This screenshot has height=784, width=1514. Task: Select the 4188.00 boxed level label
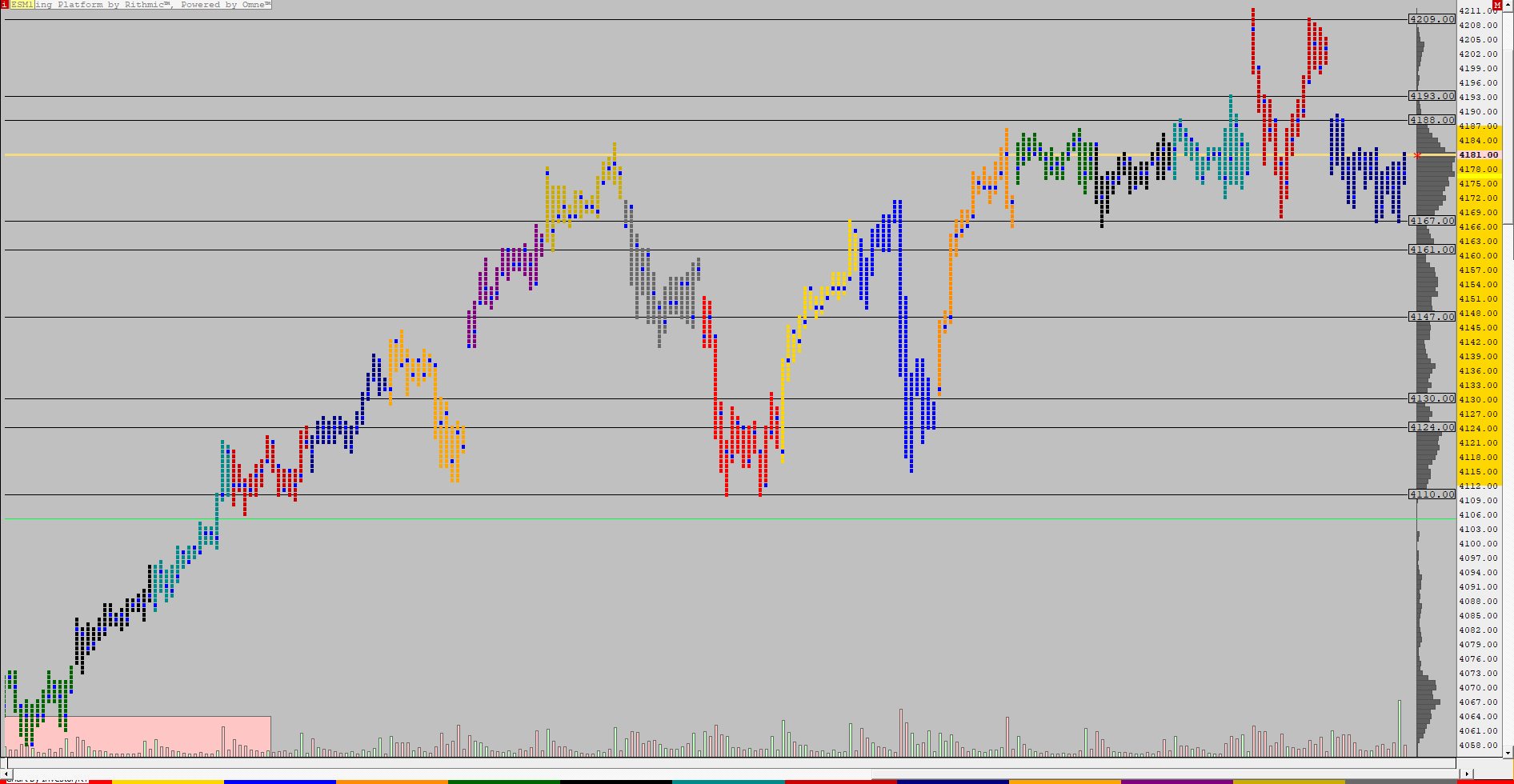pos(1432,120)
